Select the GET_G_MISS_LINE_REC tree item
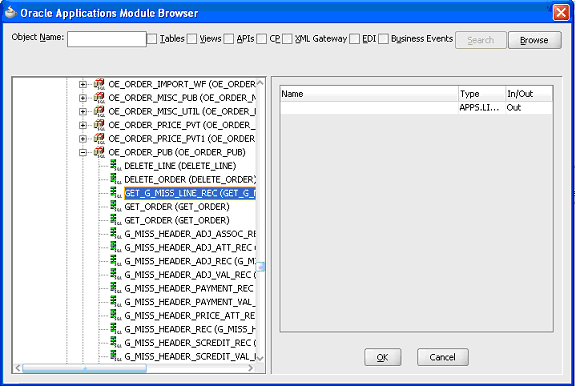Viewport: 575px width, 386px height. coord(190,193)
